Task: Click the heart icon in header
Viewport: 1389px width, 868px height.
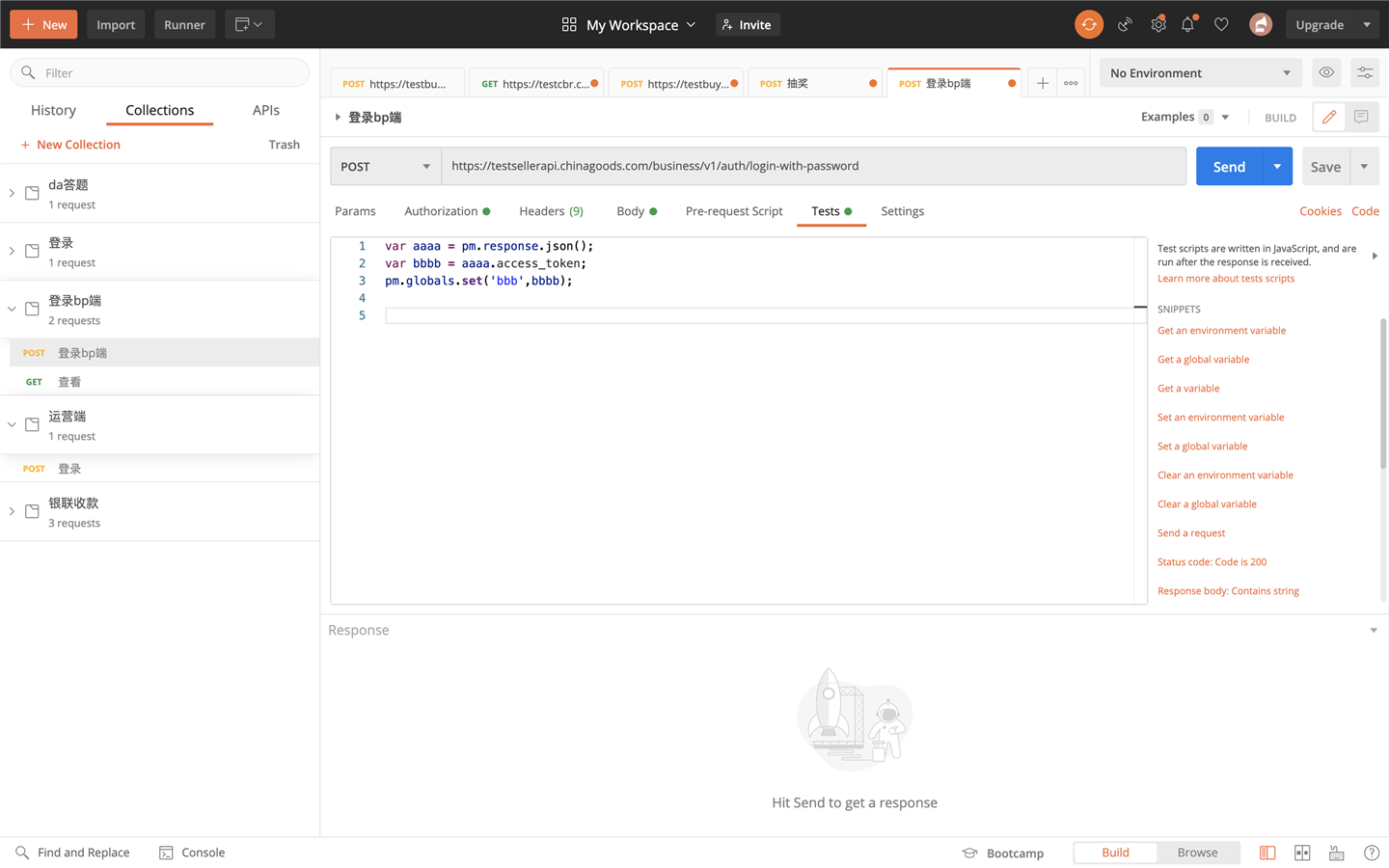Action: pos(1221,25)
